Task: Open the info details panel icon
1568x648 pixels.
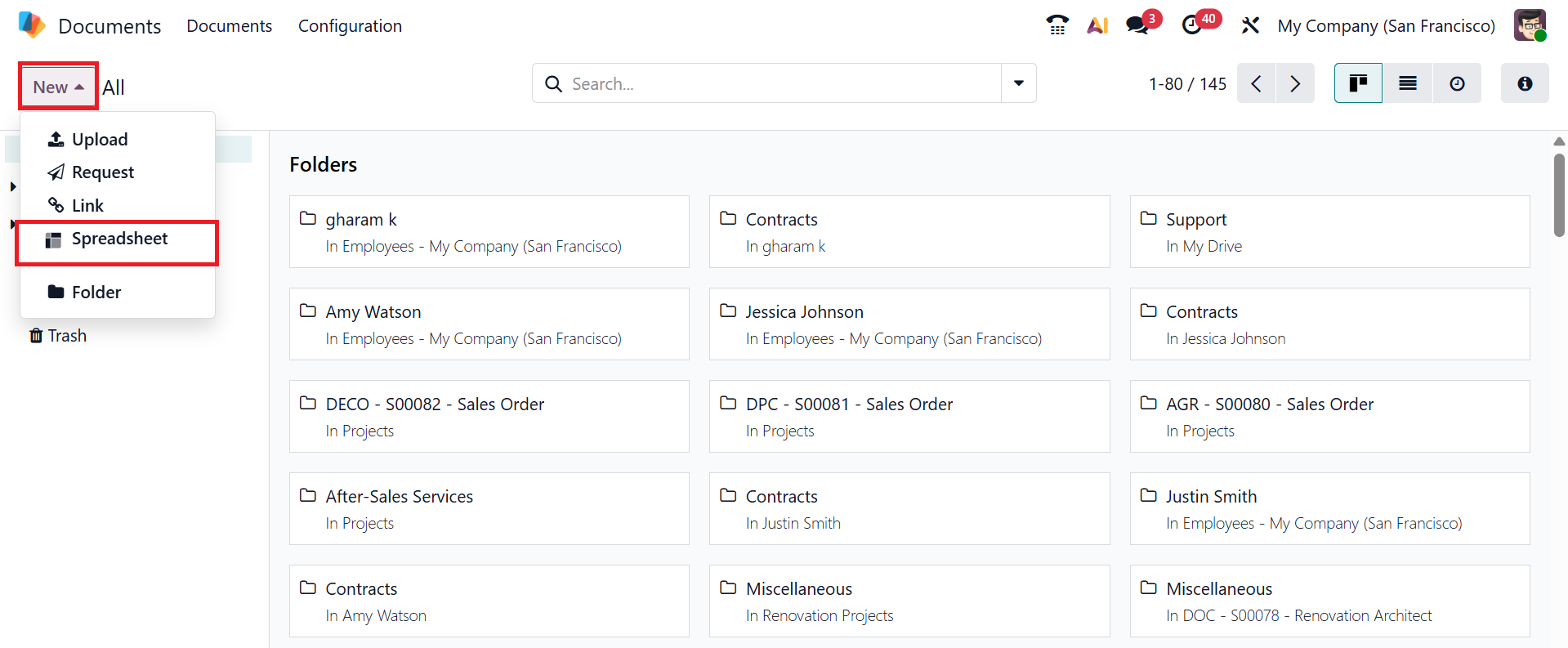Action: click(x=1524, y=83)
